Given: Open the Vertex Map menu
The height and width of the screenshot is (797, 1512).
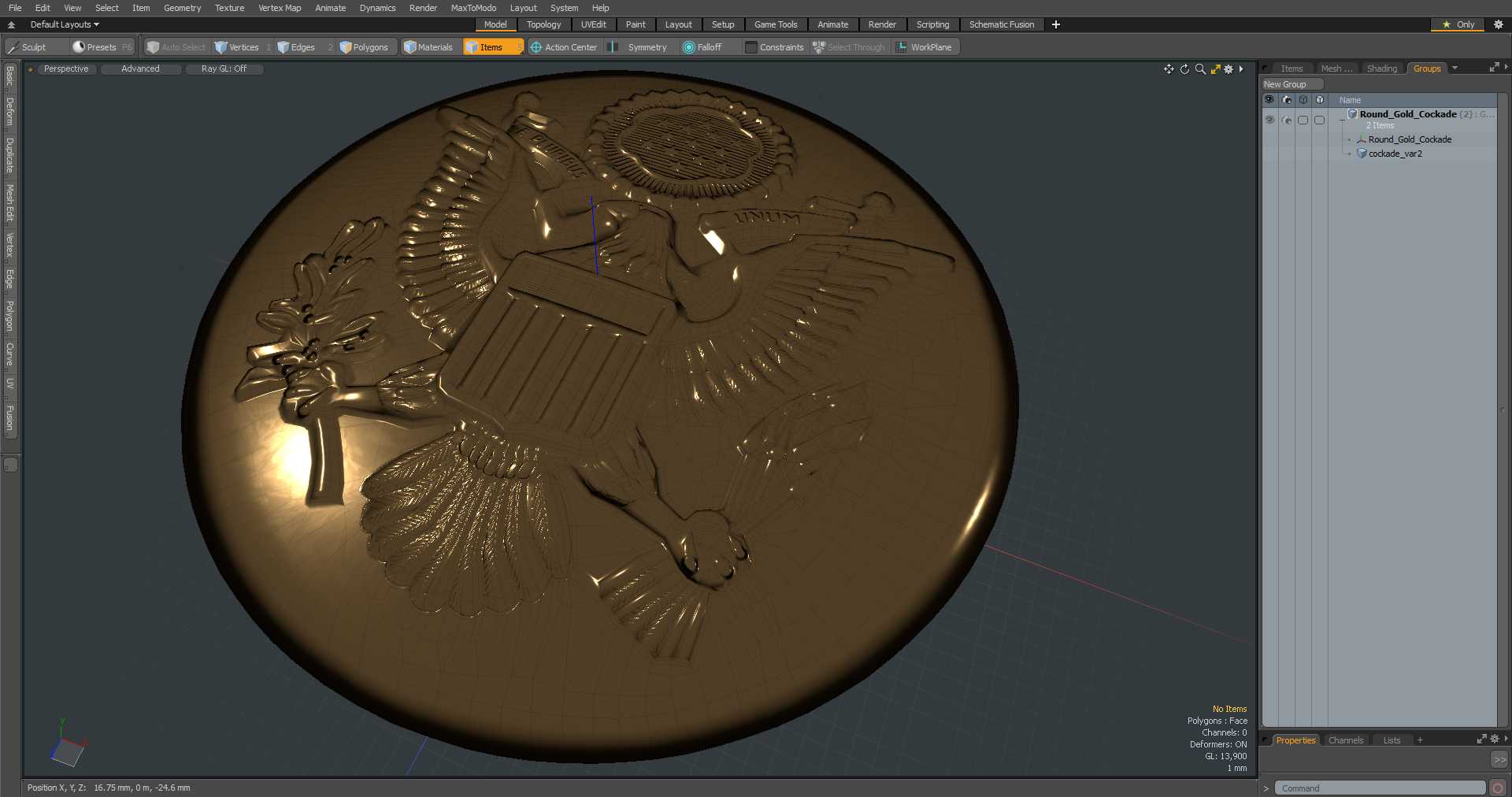Looking at the screenshot, I should pyautogui.click(x=280, y=8).
